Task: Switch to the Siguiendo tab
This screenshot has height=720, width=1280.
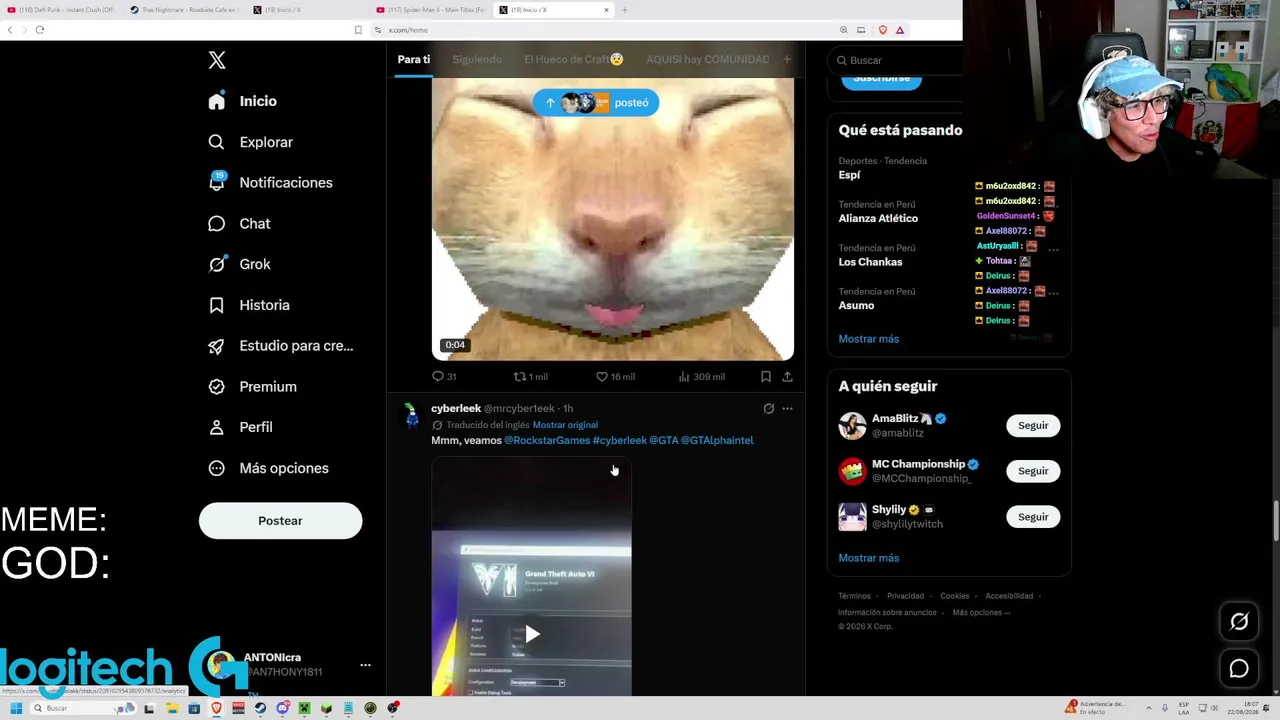Action: 477,59
